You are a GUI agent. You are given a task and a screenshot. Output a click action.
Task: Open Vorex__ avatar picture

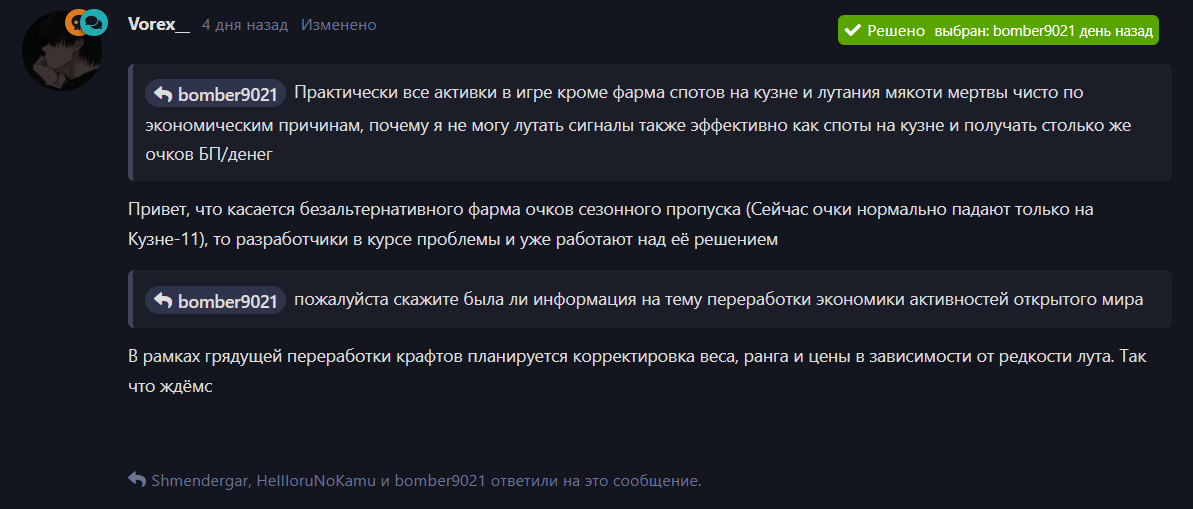[x=62, y=52]
